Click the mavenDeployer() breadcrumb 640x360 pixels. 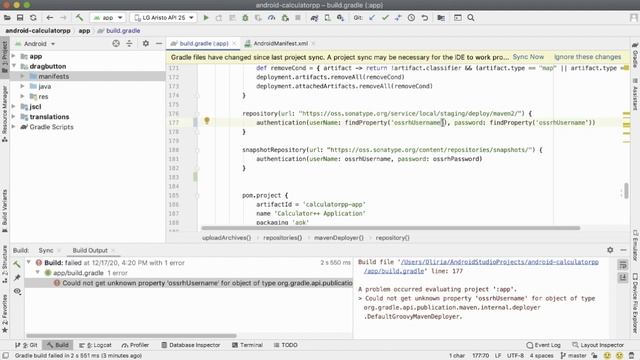coord(338,238)
